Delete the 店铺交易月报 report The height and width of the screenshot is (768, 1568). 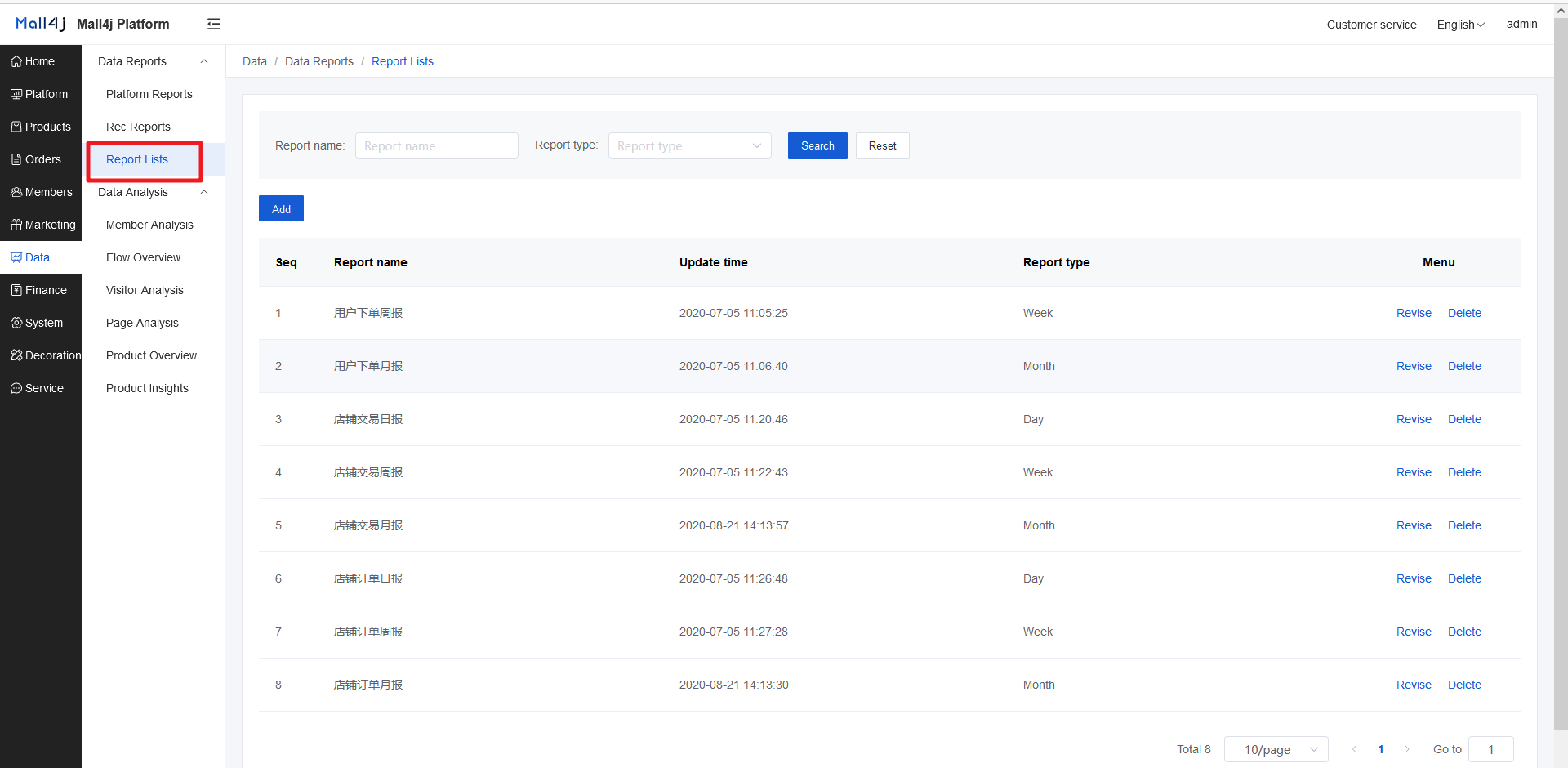coord(1464,525)
